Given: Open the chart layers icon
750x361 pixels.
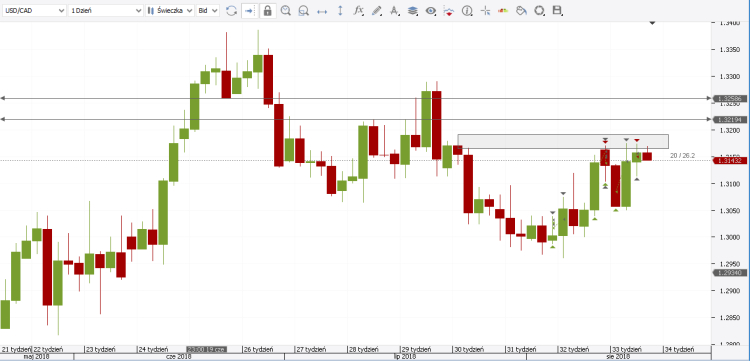Looking at the screenshot, I should (x=413, y=10).
